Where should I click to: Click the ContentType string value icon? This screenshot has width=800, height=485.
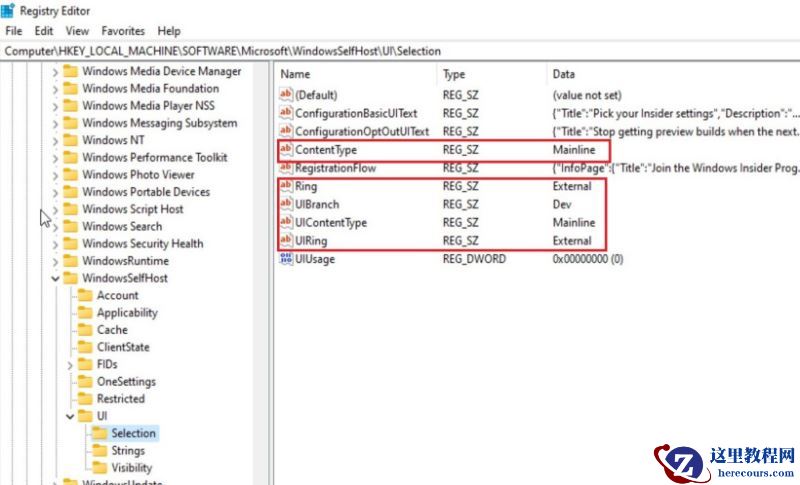[x=286, y=149]
